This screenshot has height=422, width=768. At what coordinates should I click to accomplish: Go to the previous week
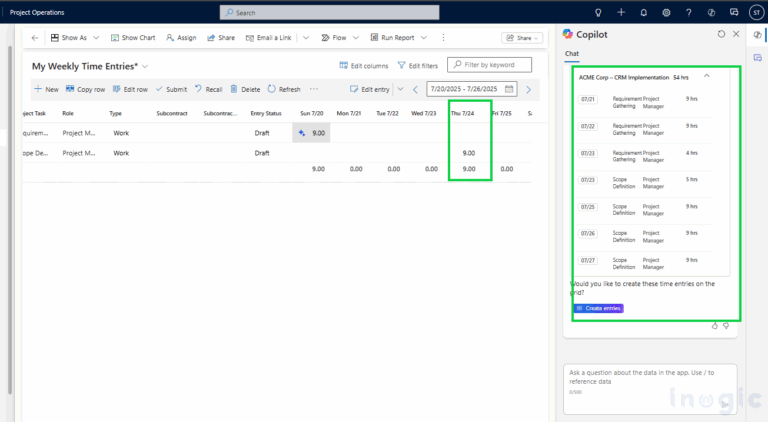tap(415, 90)
